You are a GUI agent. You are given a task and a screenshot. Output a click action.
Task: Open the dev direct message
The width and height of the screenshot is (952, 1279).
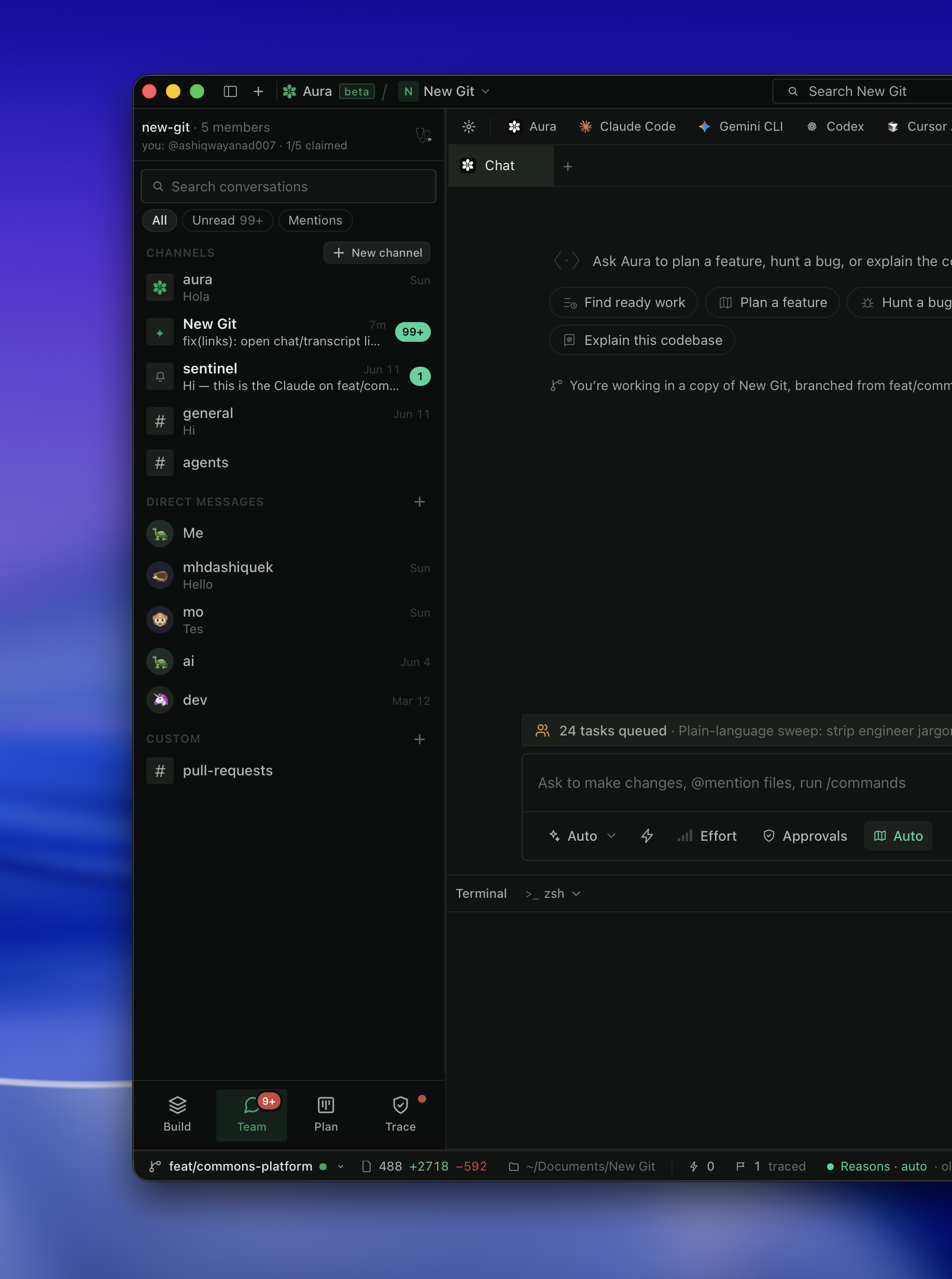point(288,700)
